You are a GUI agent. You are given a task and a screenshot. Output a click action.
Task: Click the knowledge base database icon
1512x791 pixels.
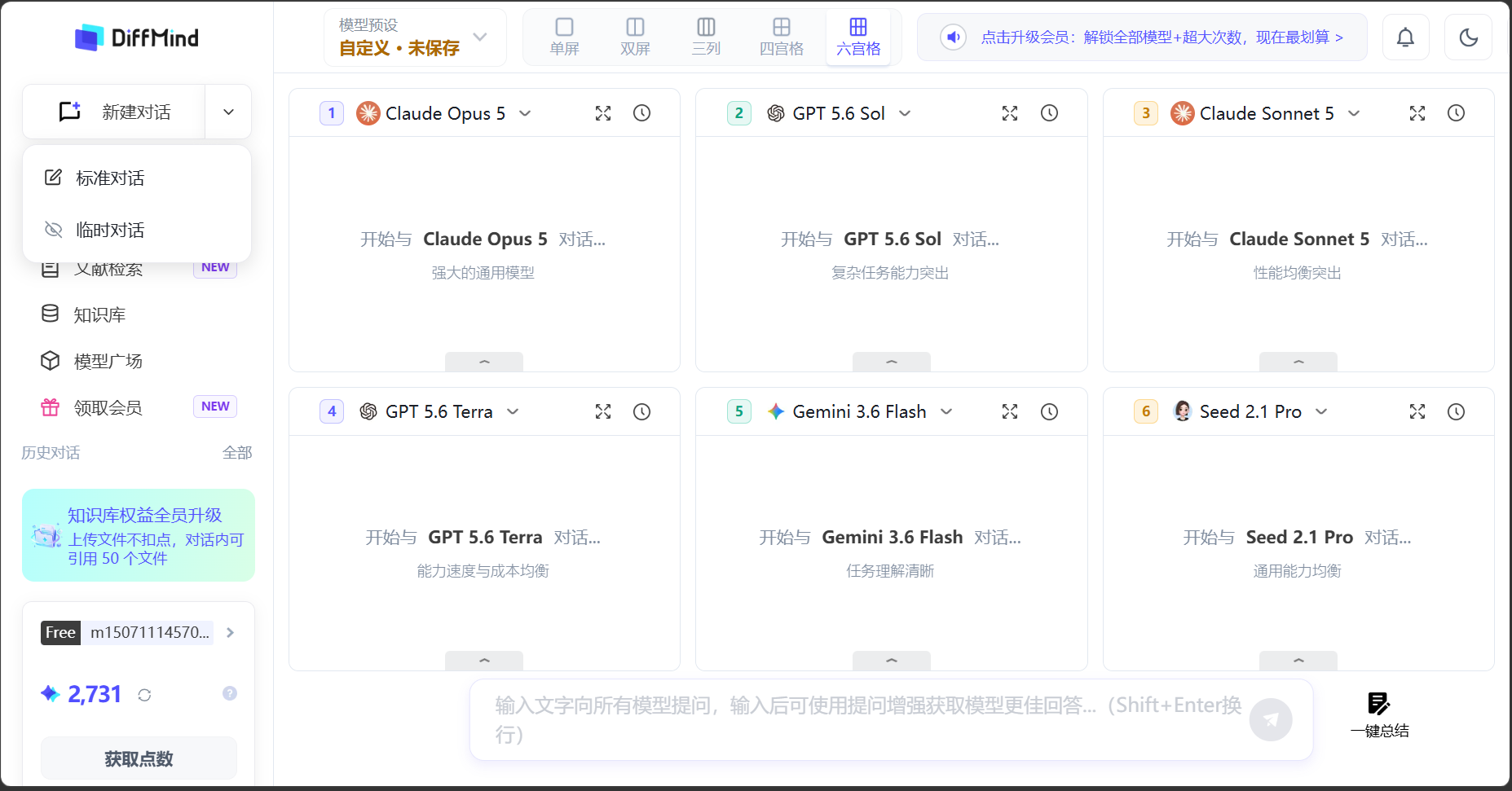[x=51, y=314]
